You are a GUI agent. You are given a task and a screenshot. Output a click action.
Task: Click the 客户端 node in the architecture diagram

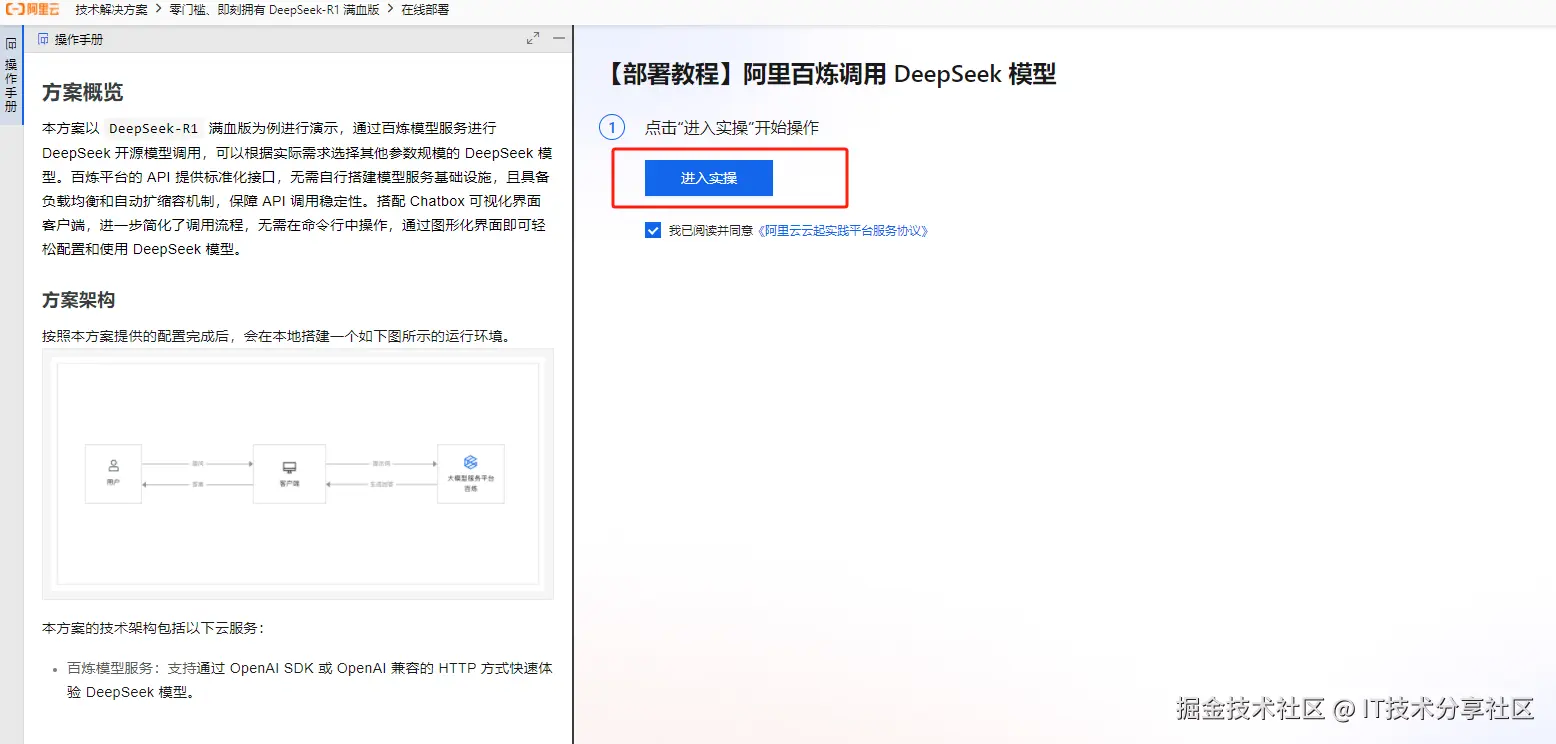click(289, 473)
